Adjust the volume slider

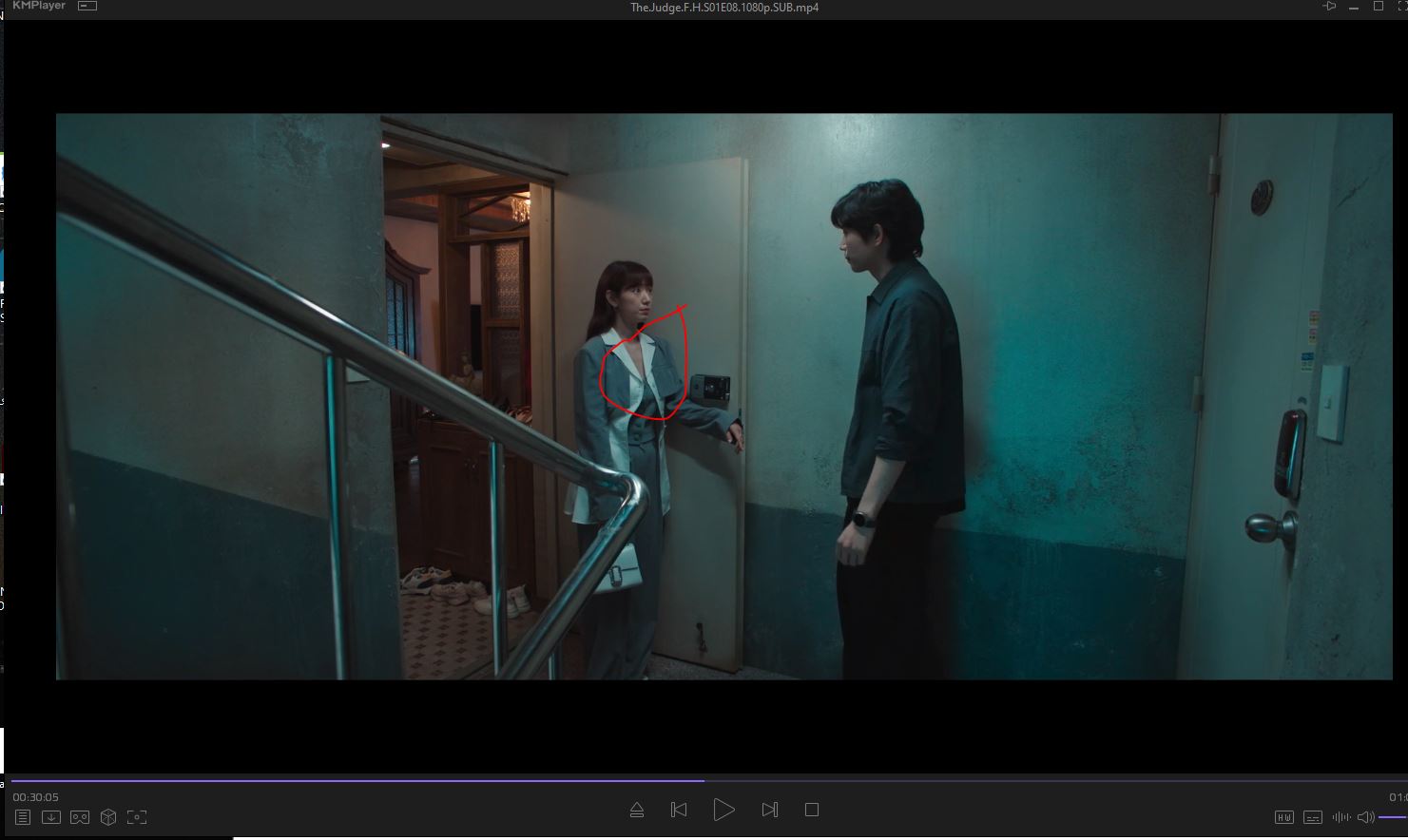(1393, 817)
